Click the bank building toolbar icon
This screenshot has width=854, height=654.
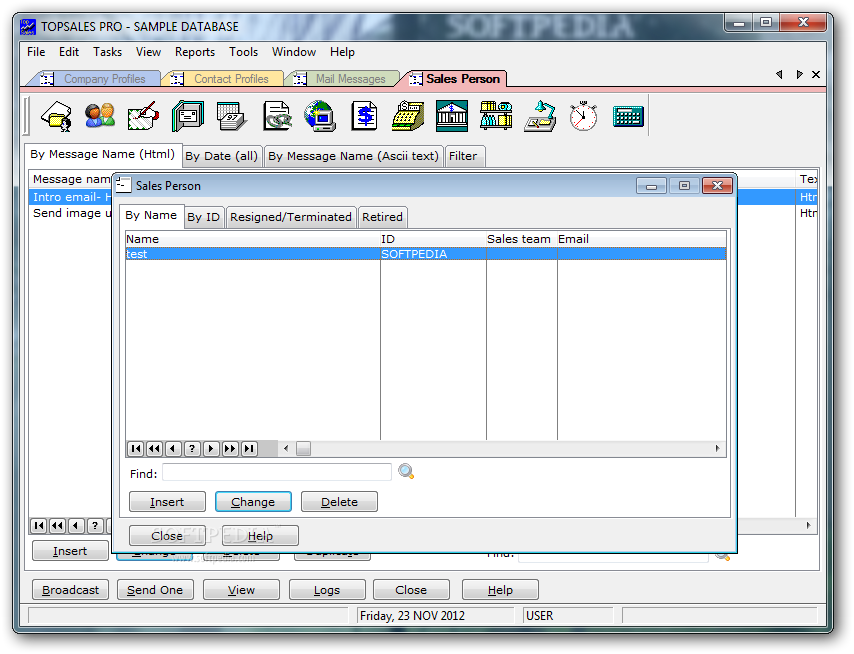pyautogui.click(x=452, y=116)
